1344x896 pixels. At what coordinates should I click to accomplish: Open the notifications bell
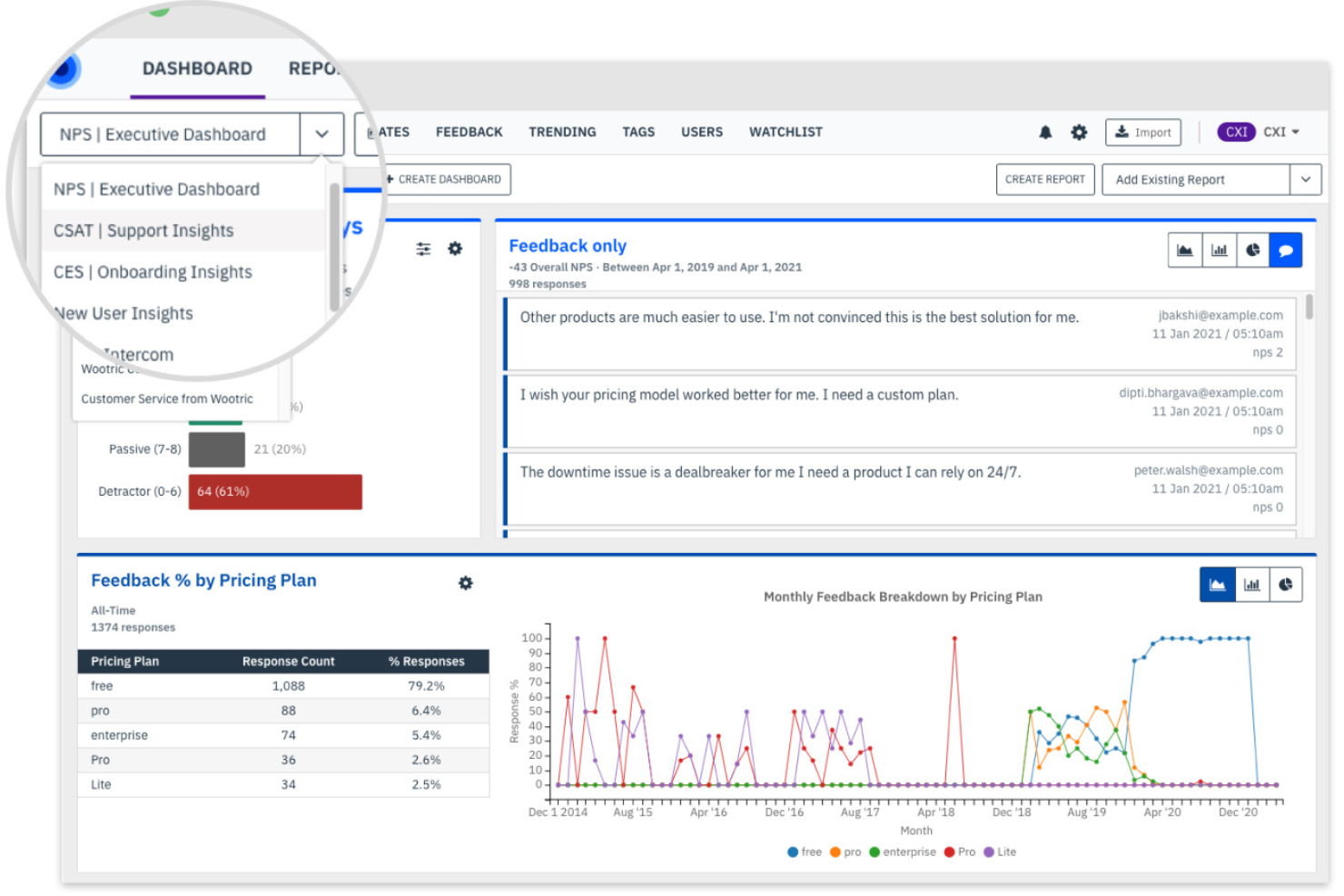pos(1045,133)
